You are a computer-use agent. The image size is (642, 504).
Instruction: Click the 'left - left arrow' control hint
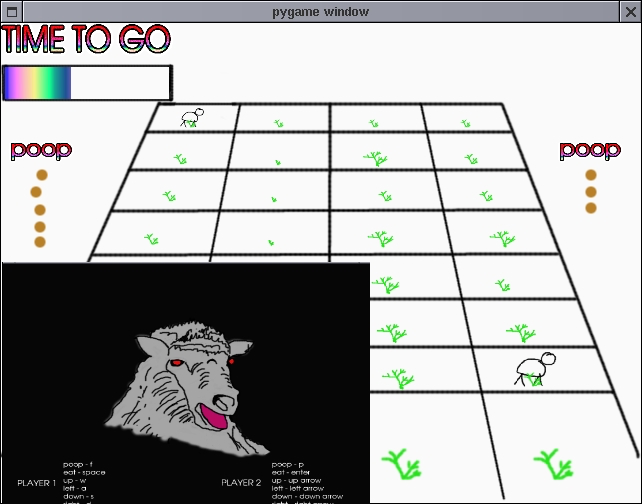point(298,488)
